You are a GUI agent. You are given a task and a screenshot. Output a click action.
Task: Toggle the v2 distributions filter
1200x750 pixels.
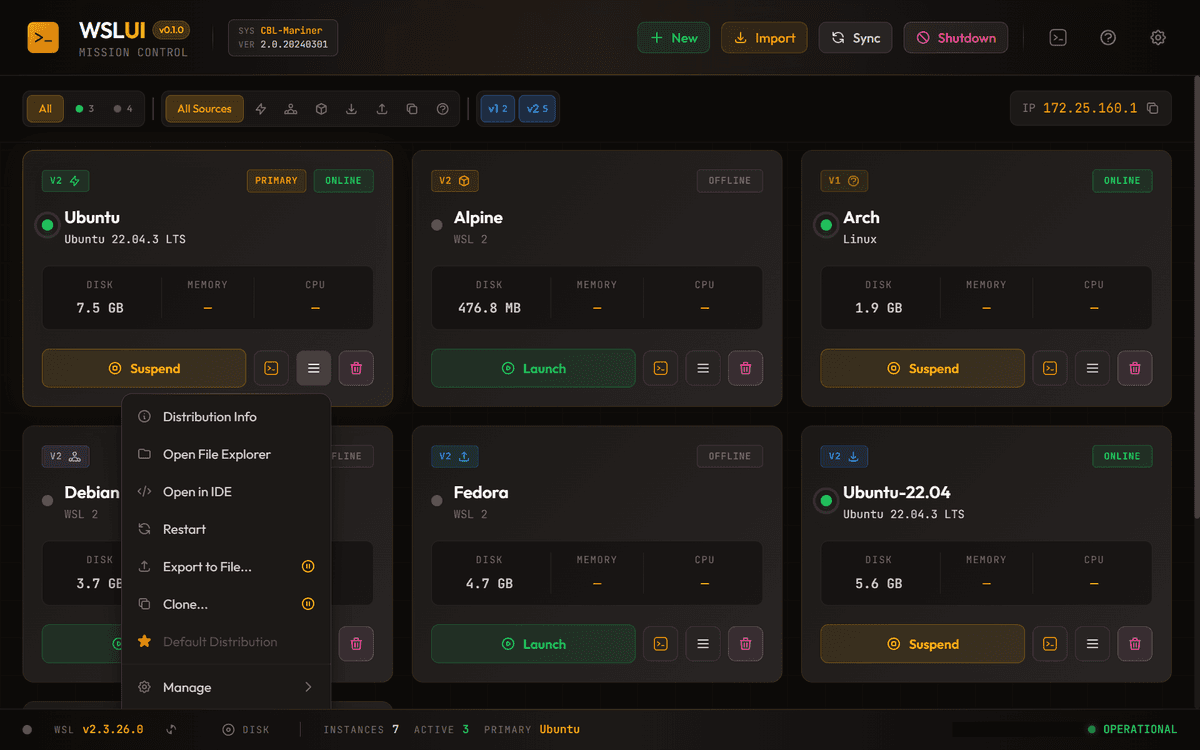(538, 108)
